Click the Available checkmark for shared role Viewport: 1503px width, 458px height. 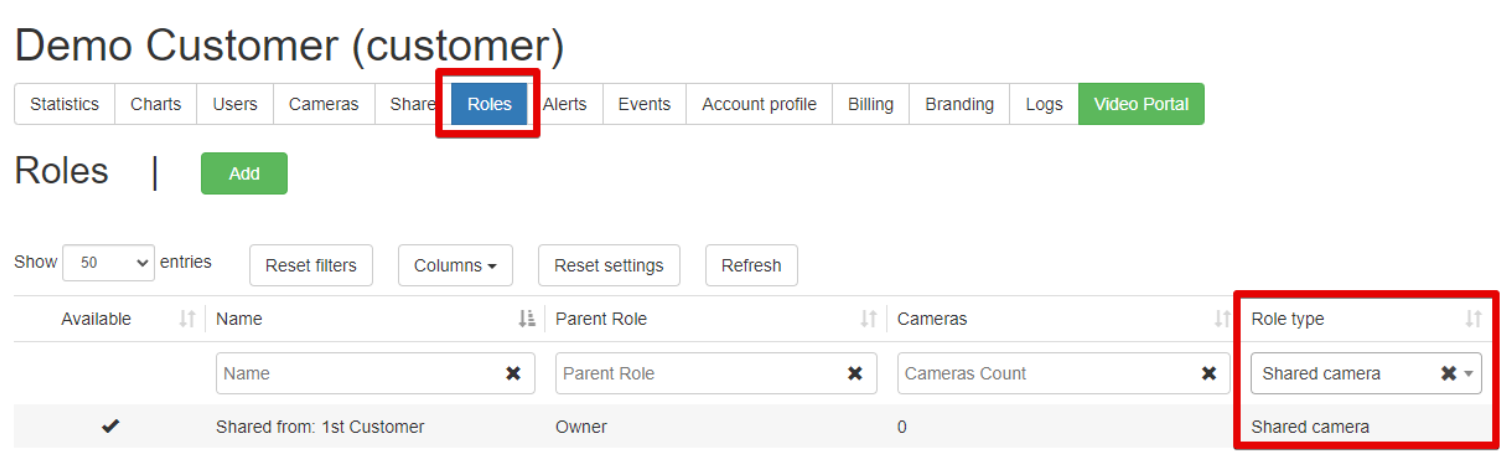click(111, 427)
